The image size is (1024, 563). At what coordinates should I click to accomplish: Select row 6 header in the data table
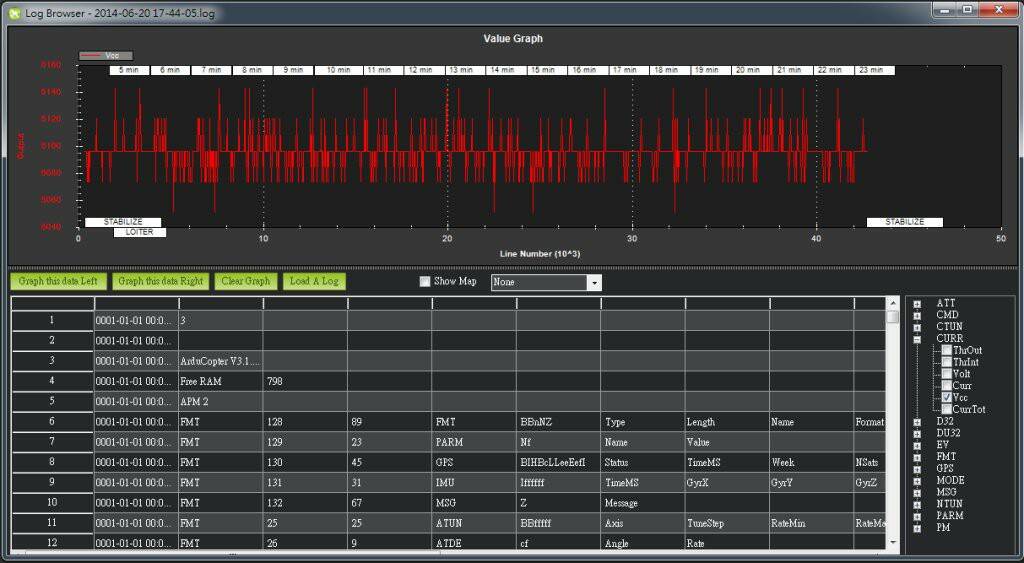[x=52, y=423]
